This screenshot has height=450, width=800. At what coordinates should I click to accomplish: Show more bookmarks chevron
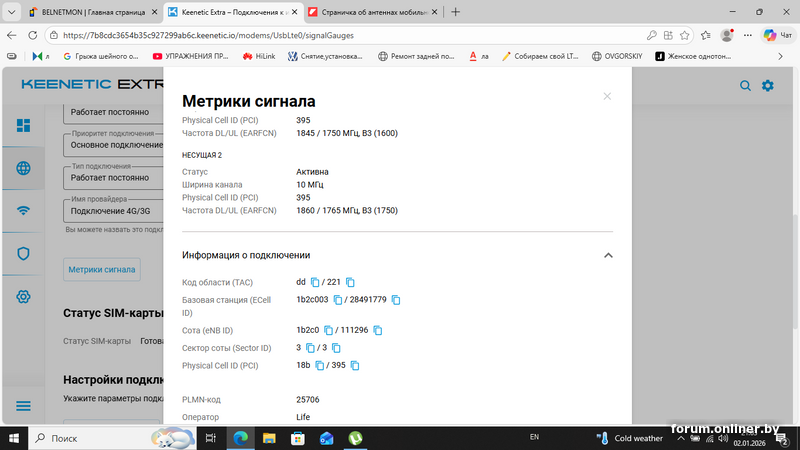coord(780,56)
